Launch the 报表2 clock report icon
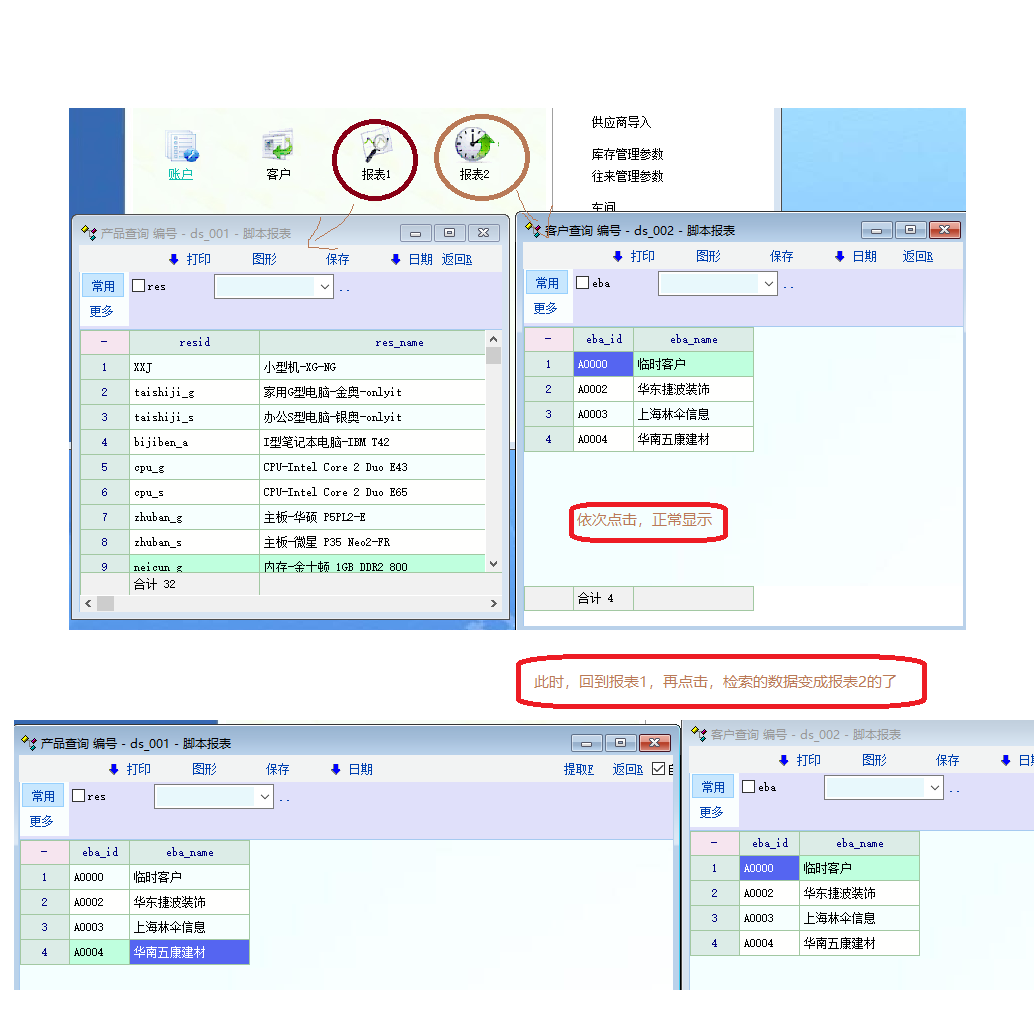Viewport: 1034px width, 1012px height. click(x=475, y=150)
